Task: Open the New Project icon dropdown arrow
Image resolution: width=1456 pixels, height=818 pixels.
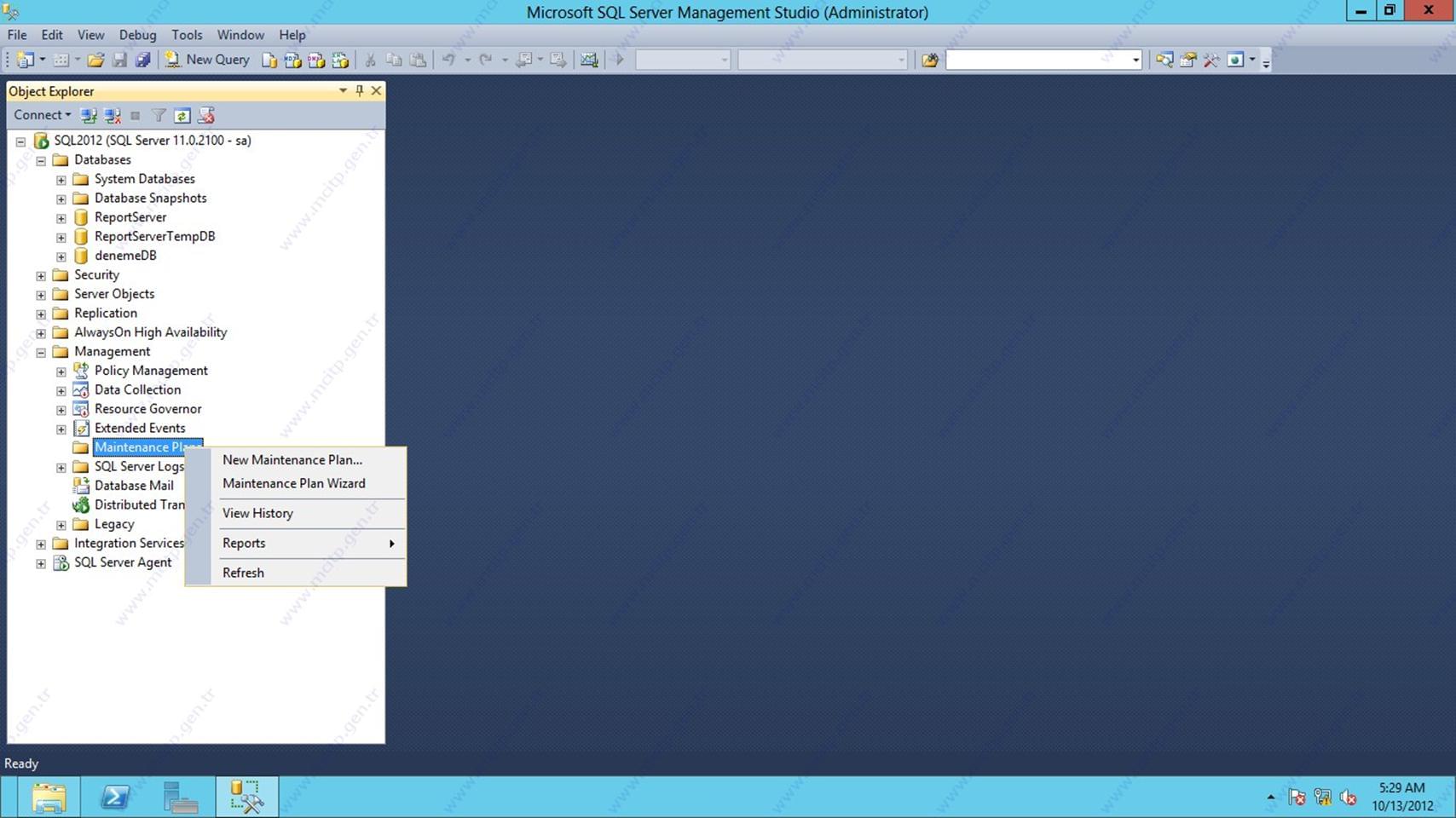Action: 42,60
